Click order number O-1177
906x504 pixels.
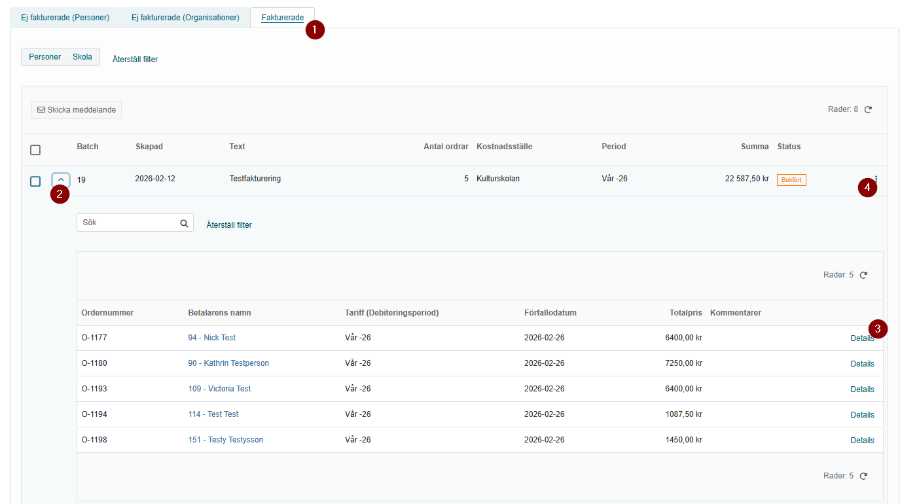[94, 338]
